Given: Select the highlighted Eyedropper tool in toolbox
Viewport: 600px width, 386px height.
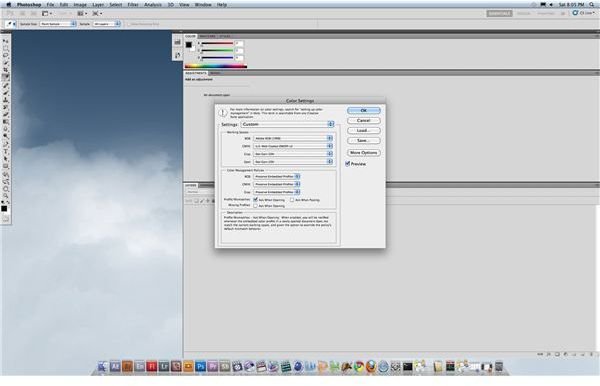Looking at the screenshot, I should (5, 77).
